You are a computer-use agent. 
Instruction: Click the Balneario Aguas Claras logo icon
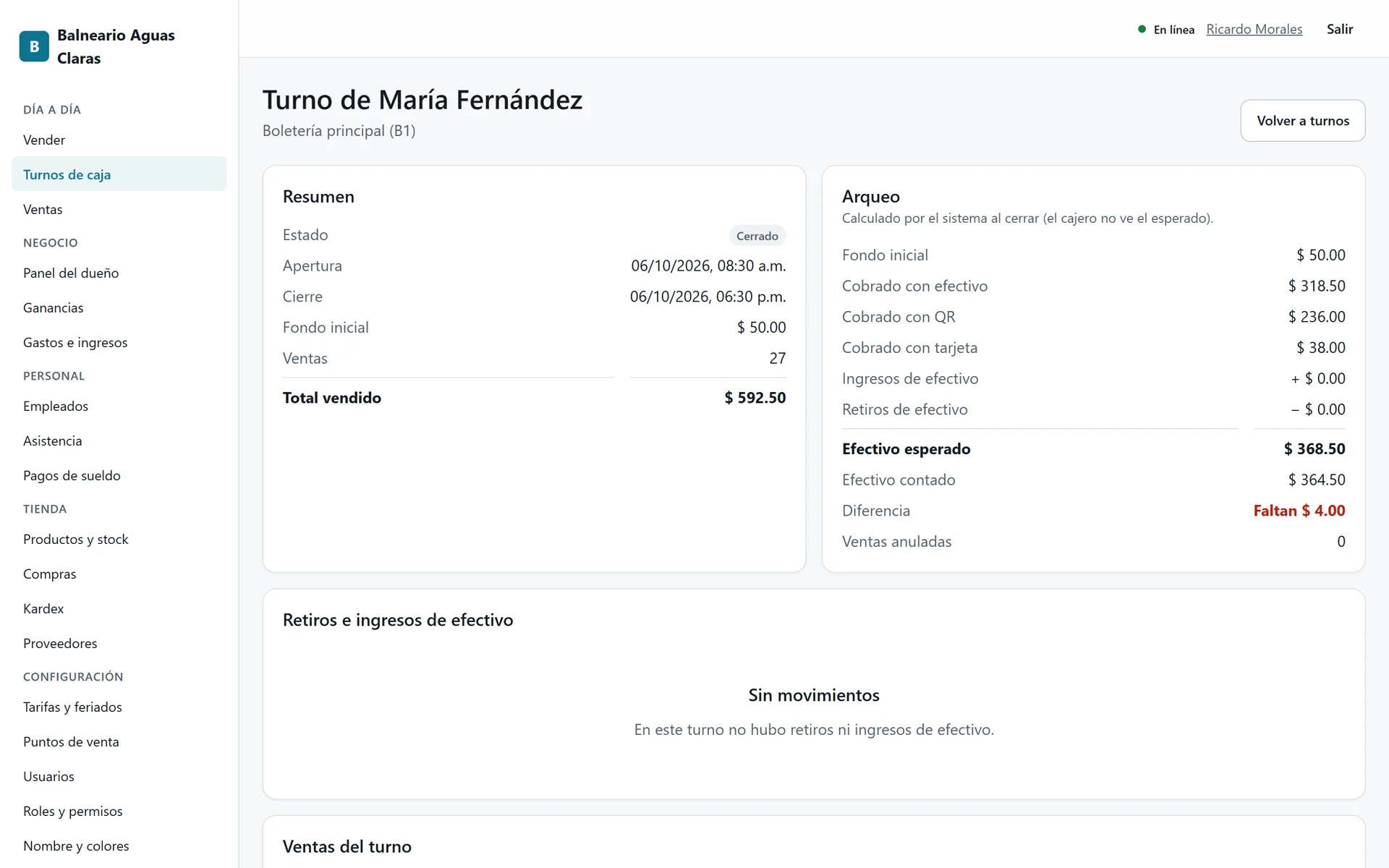pyautogui.click(x=34, y=46)
